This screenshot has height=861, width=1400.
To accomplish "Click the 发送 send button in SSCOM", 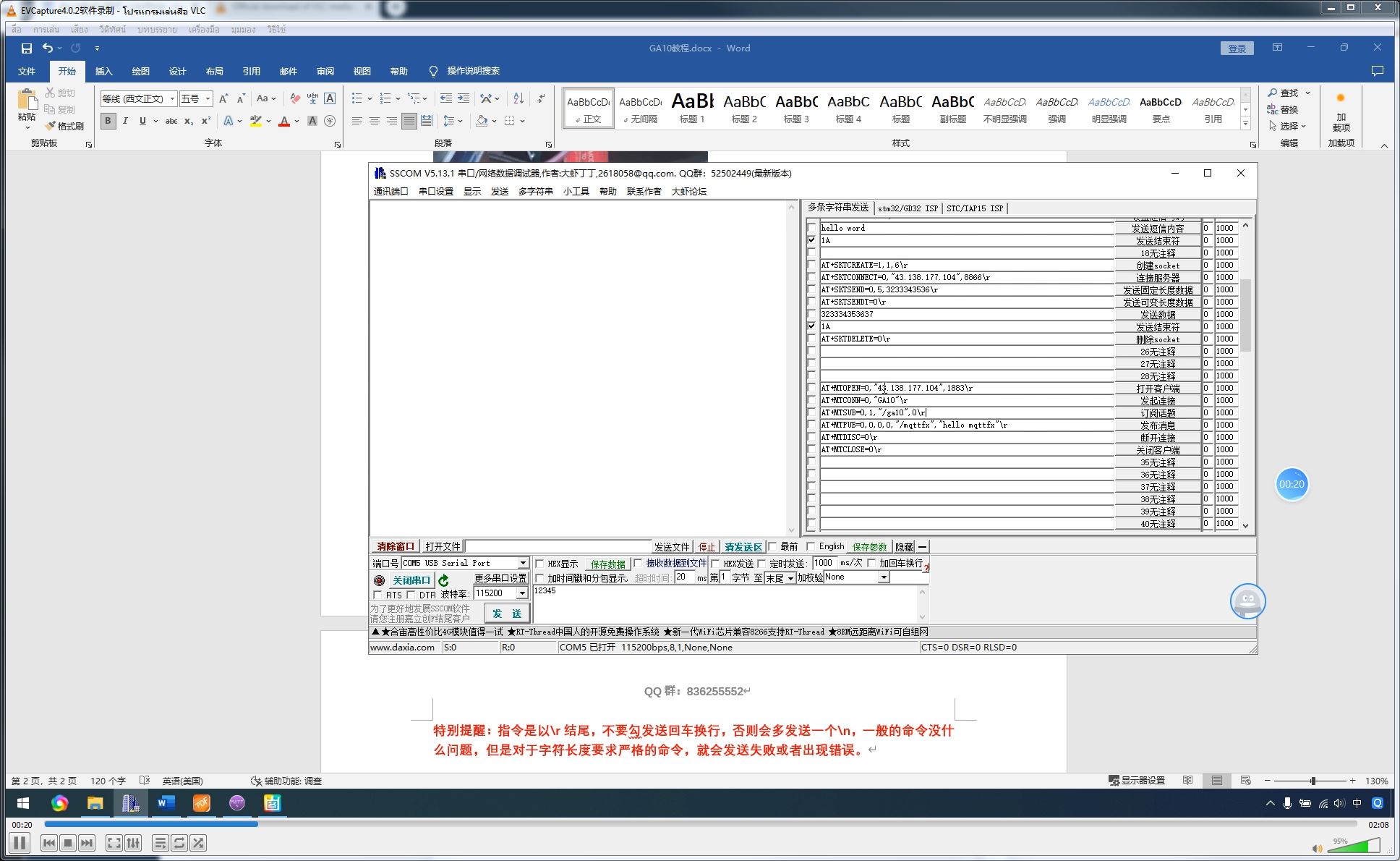I will tap(508, 614).
